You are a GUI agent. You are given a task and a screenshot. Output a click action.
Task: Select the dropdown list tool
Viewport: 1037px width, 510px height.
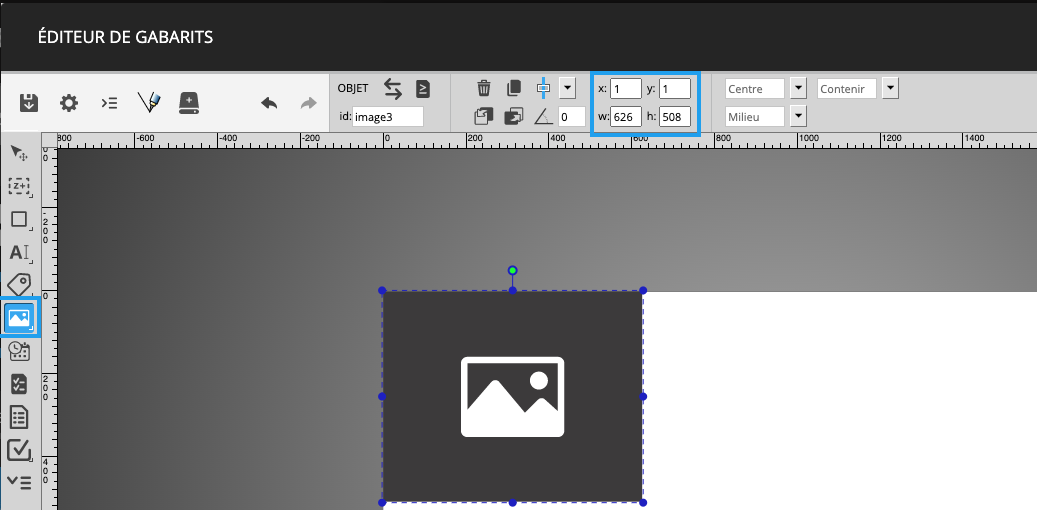click(19, 483)
